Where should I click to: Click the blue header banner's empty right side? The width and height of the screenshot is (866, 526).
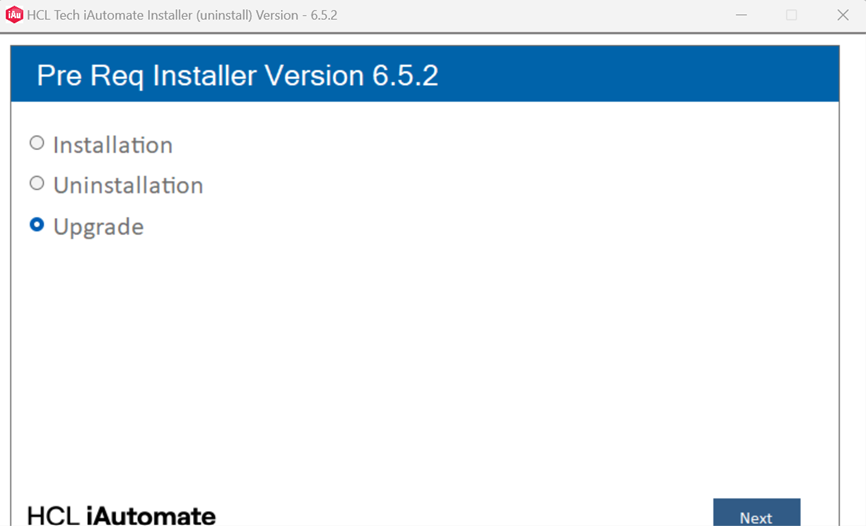pos(650,75)
